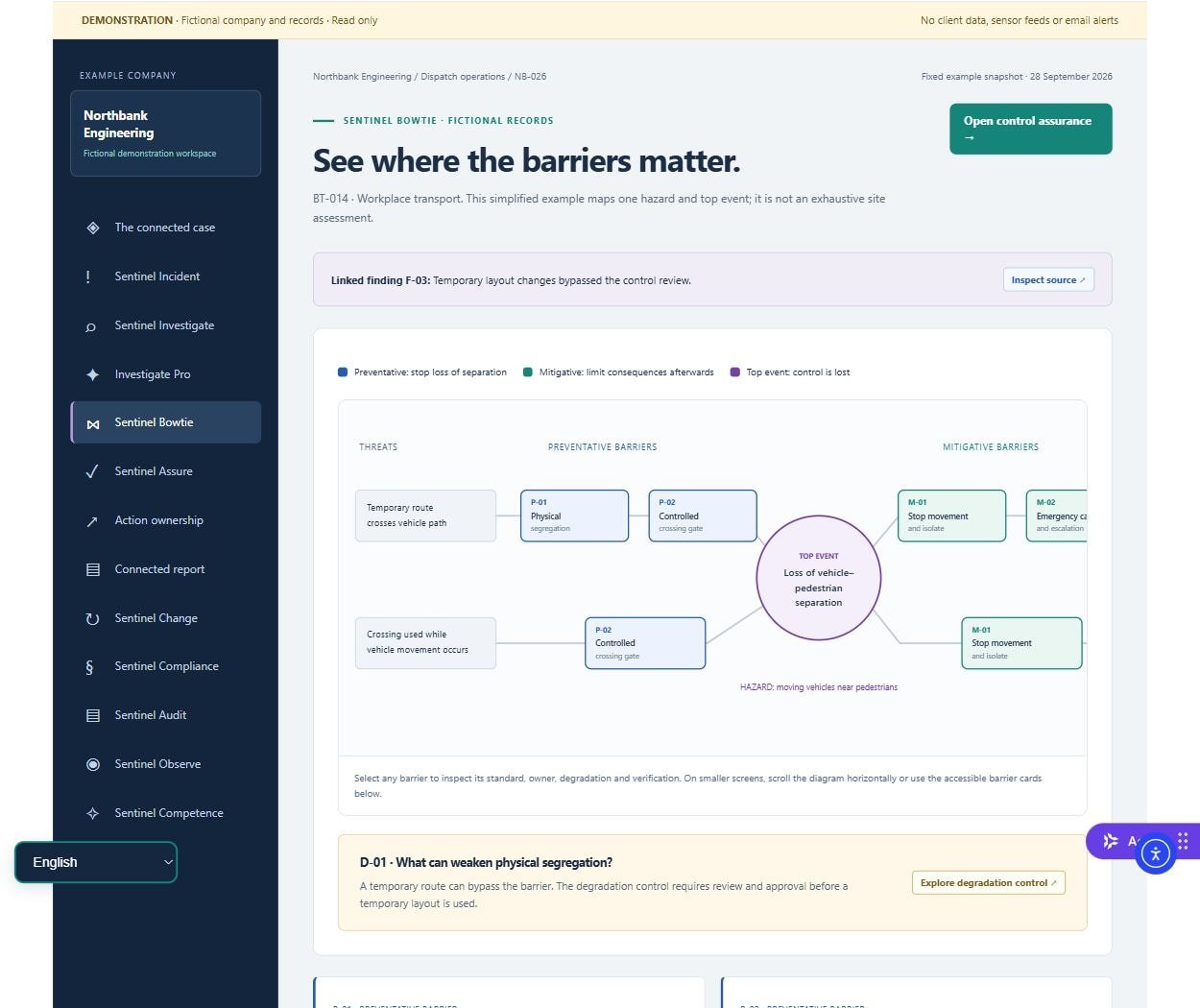1200x1008 pixels.
Task: Select M-01 Stop movement in the lower row
Action: point(1021,643)
